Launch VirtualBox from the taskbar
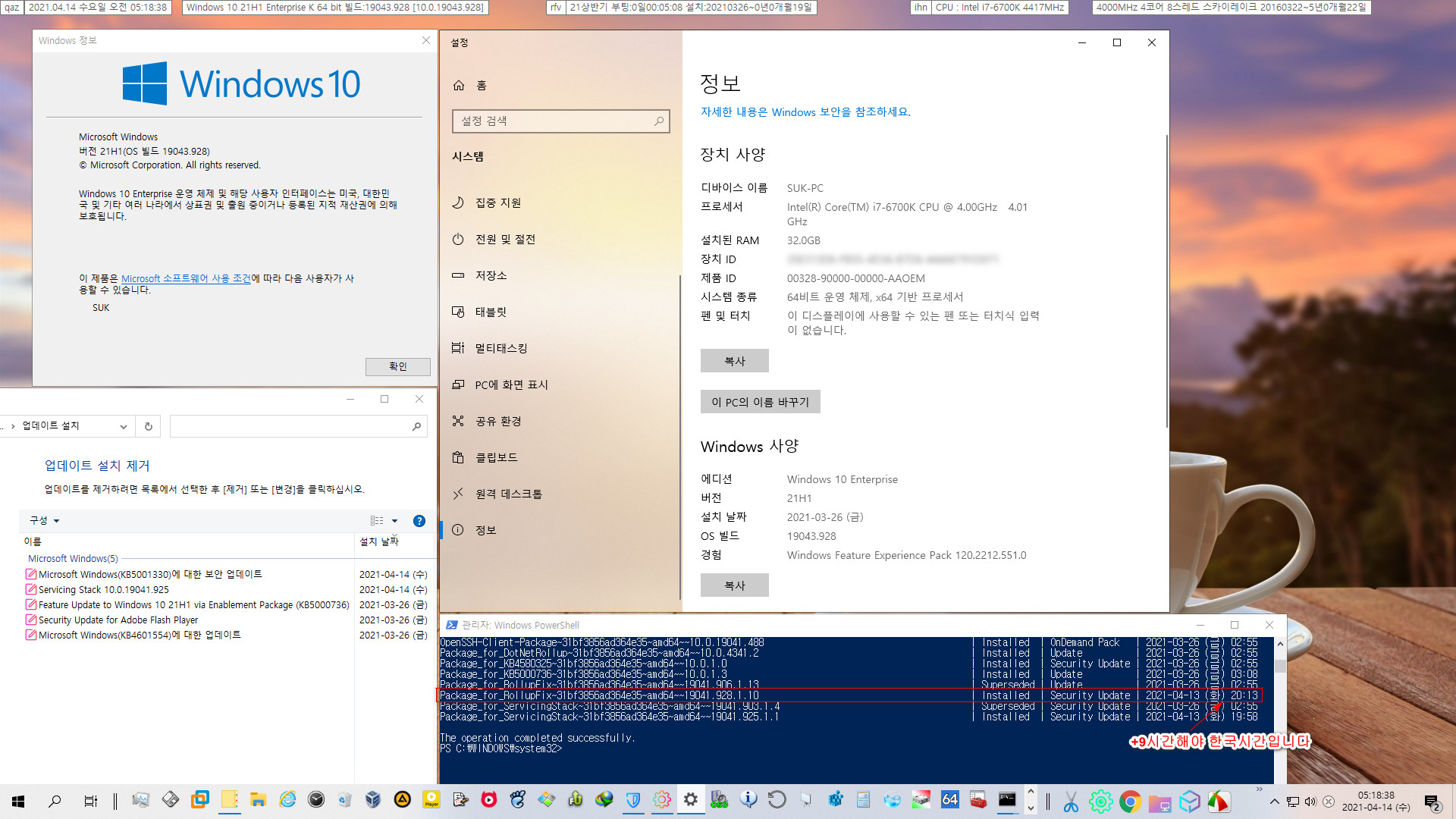The image size is (1456, 819). (373, 799)
